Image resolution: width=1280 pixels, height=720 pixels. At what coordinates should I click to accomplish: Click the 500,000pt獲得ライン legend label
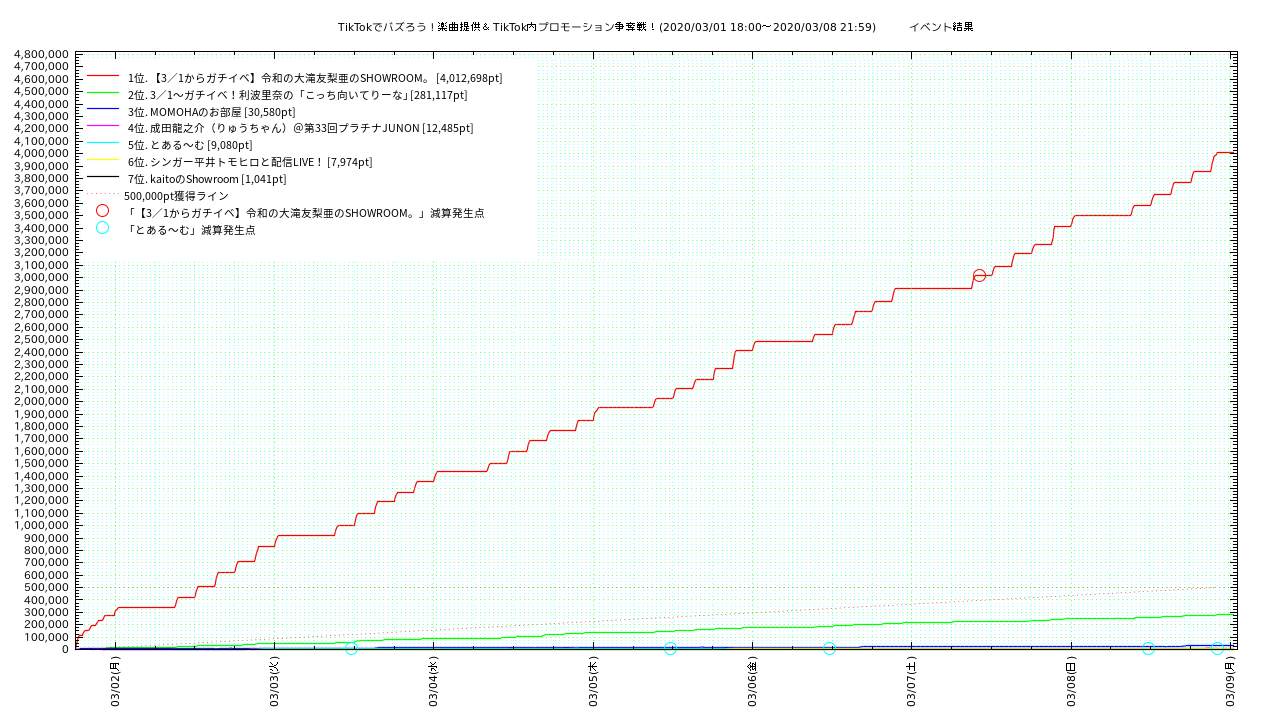(176, 196)
